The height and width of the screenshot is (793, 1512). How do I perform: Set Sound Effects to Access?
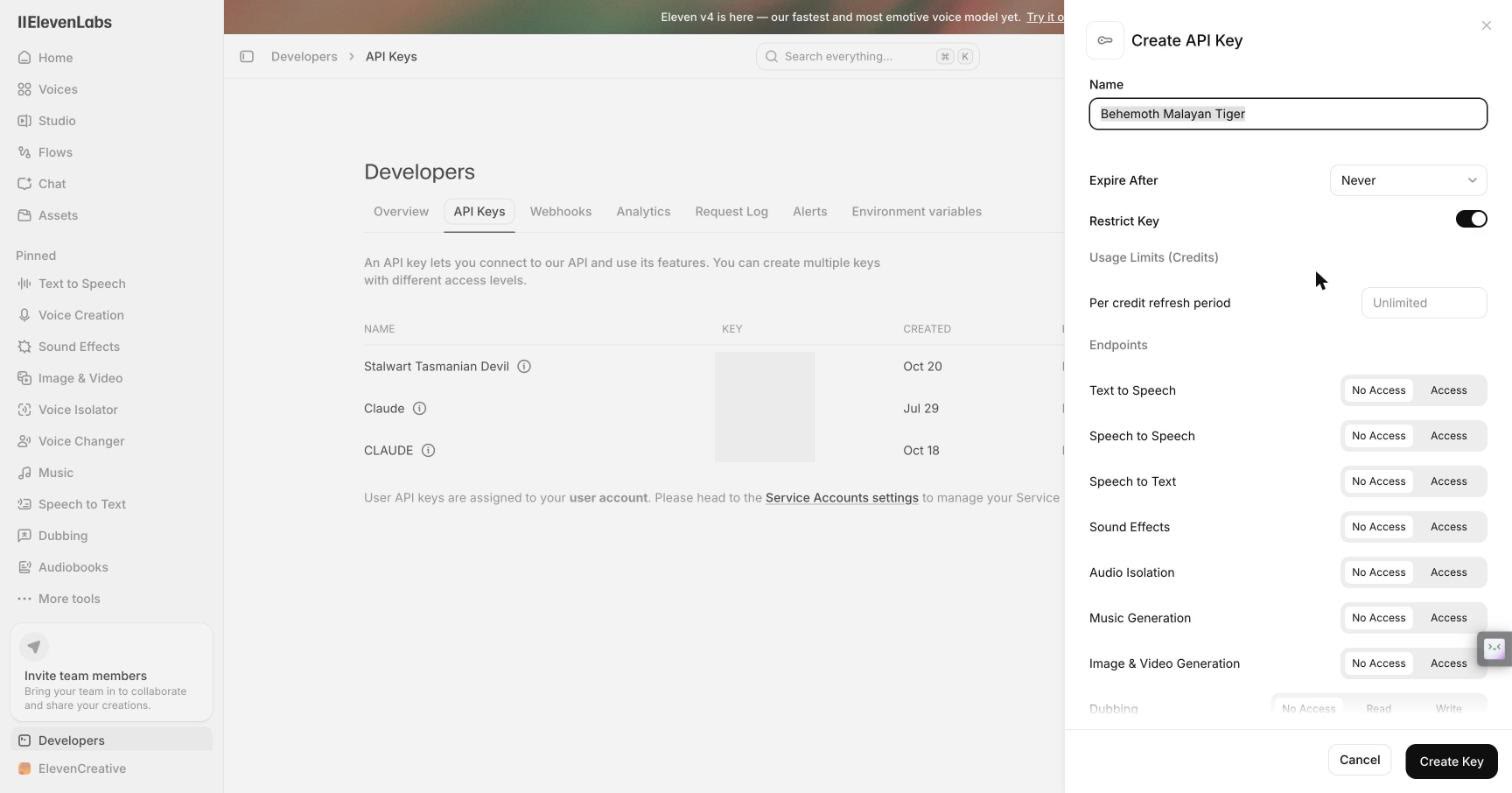point(1448,527)
